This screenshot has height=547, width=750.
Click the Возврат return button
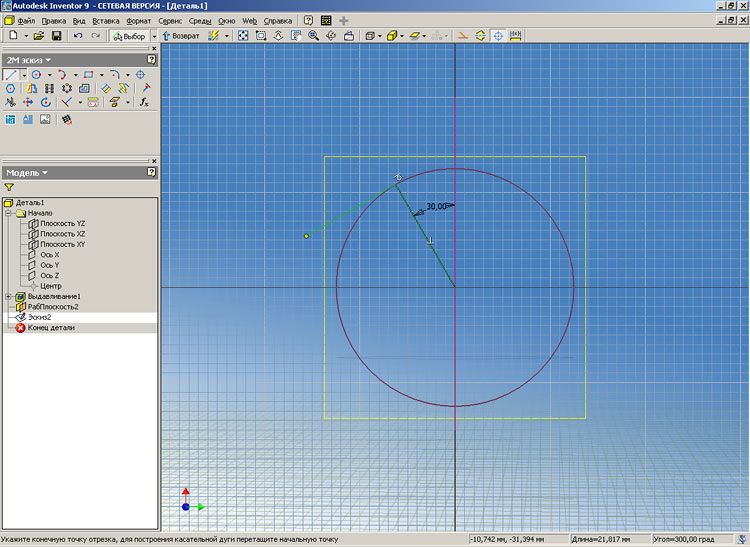(x=181, y=36)
